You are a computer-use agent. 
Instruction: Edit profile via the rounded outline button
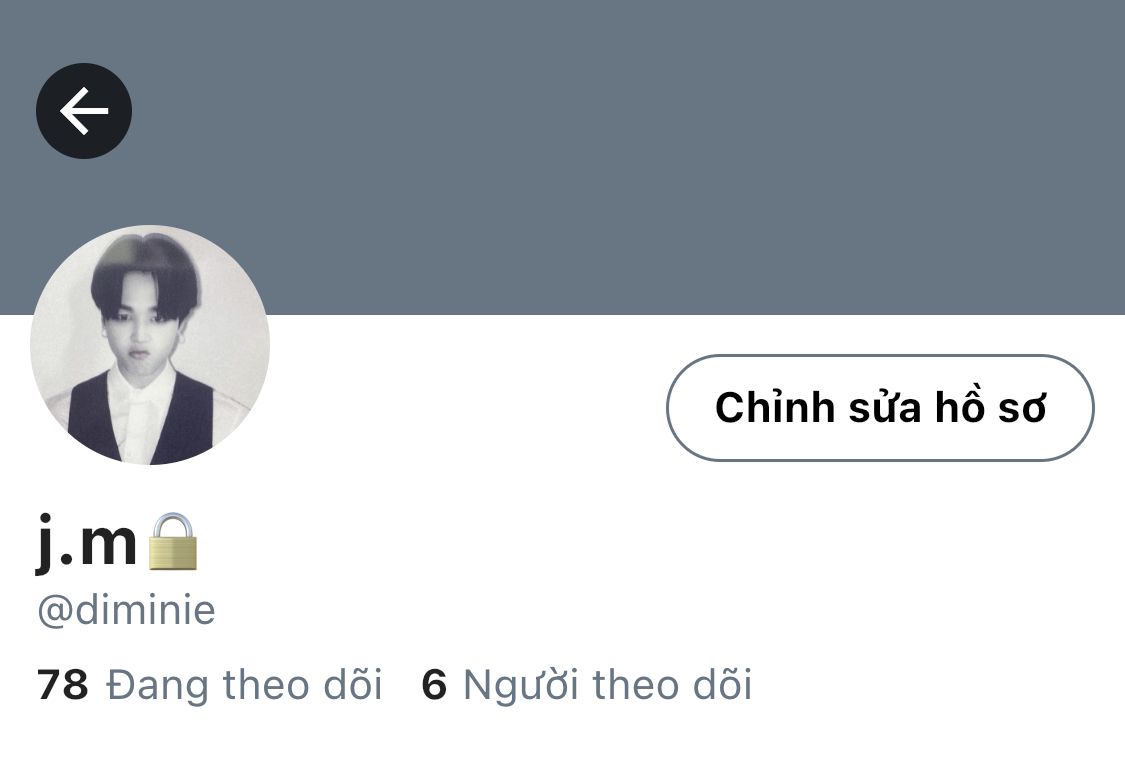pyautogui.click(x=880, y=408)
